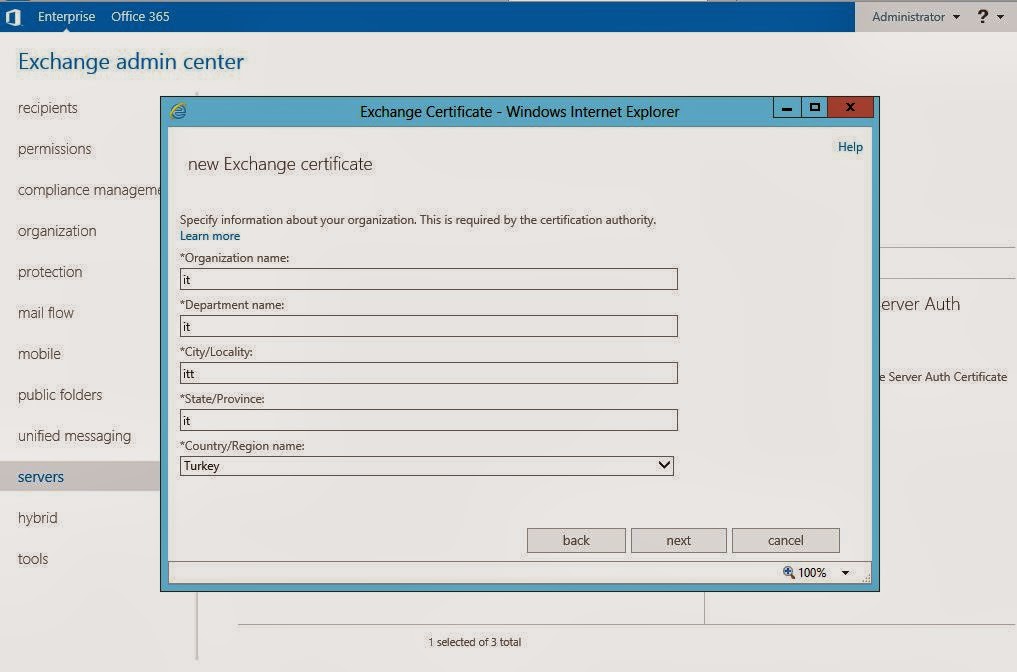Focus the Department name input field
This screenshot has width=1017, height=672.
(x=428, y=326)
